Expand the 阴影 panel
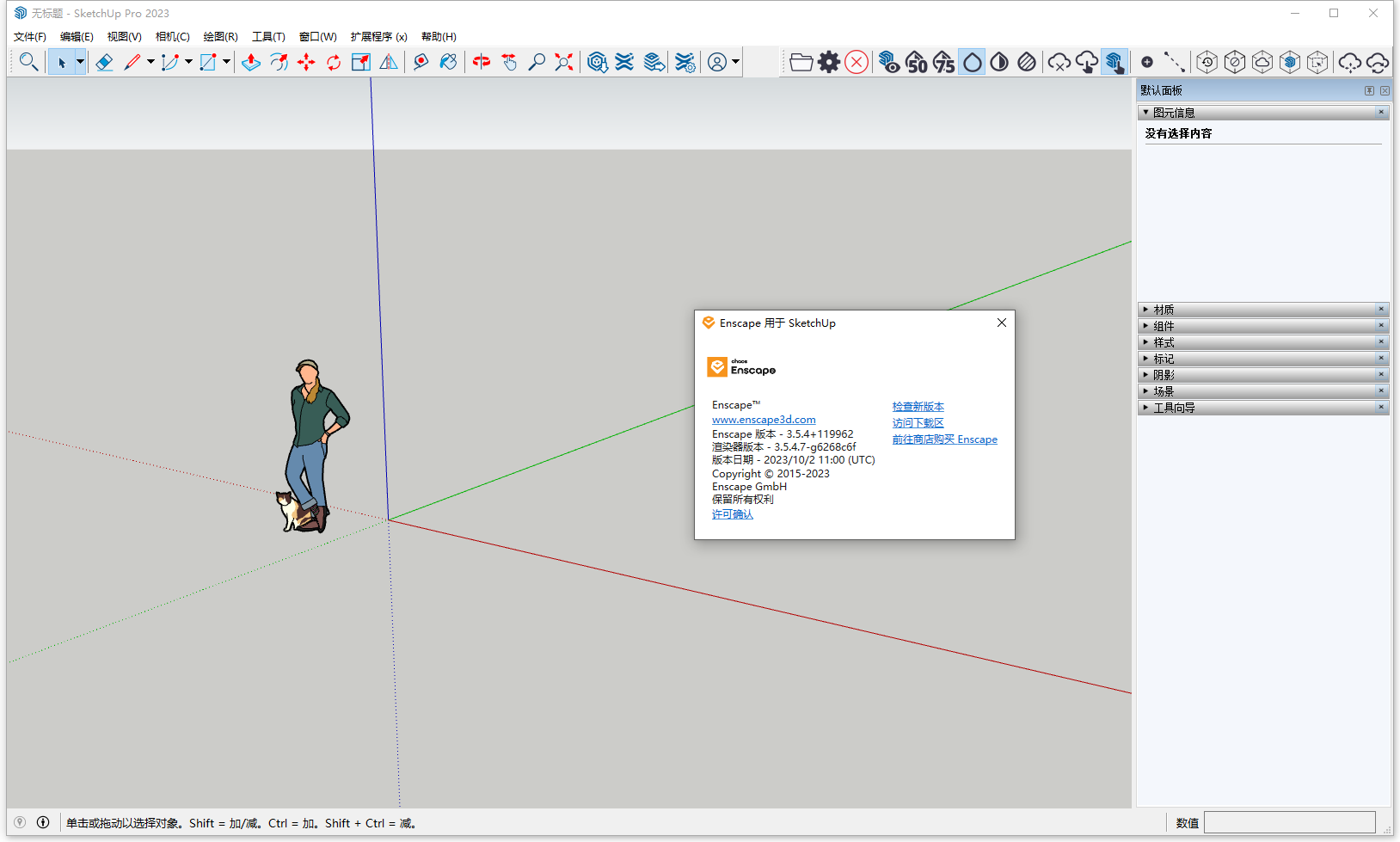Screen dimensions: 1400x842 [x=1263, y=375]
